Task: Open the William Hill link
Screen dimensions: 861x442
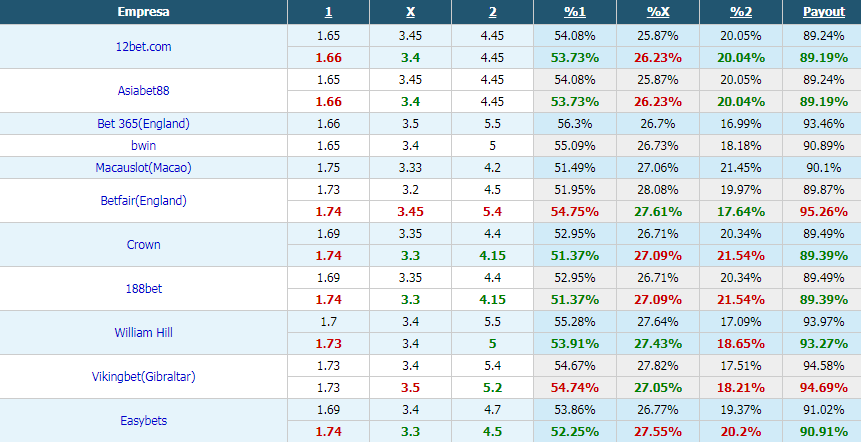Action: click(143, 332)
